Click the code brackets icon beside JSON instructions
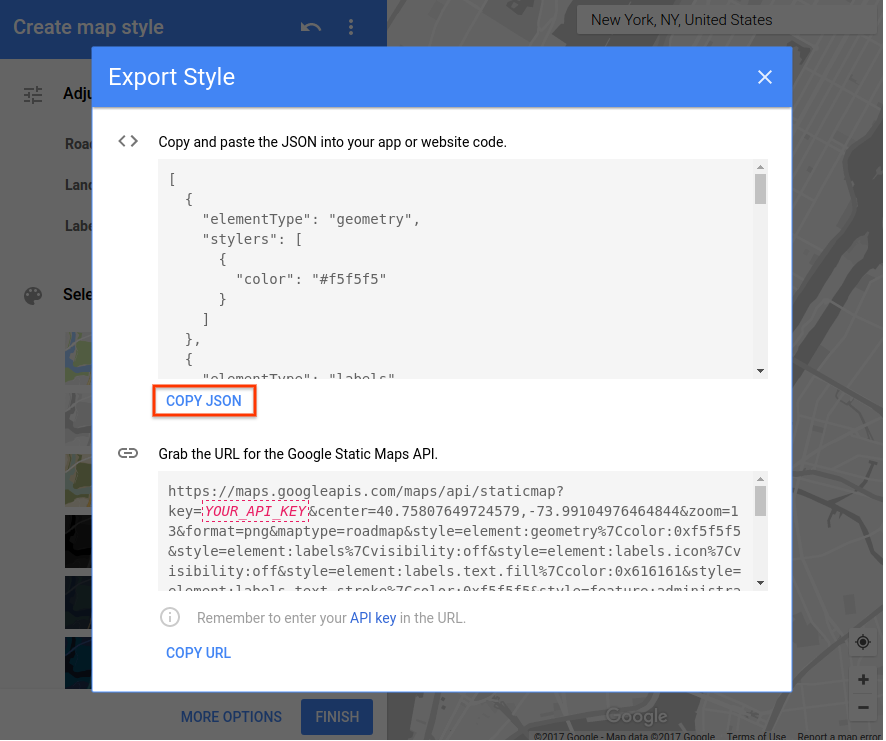The width and height of the screenshot is (886, 741). pos(128,141)
